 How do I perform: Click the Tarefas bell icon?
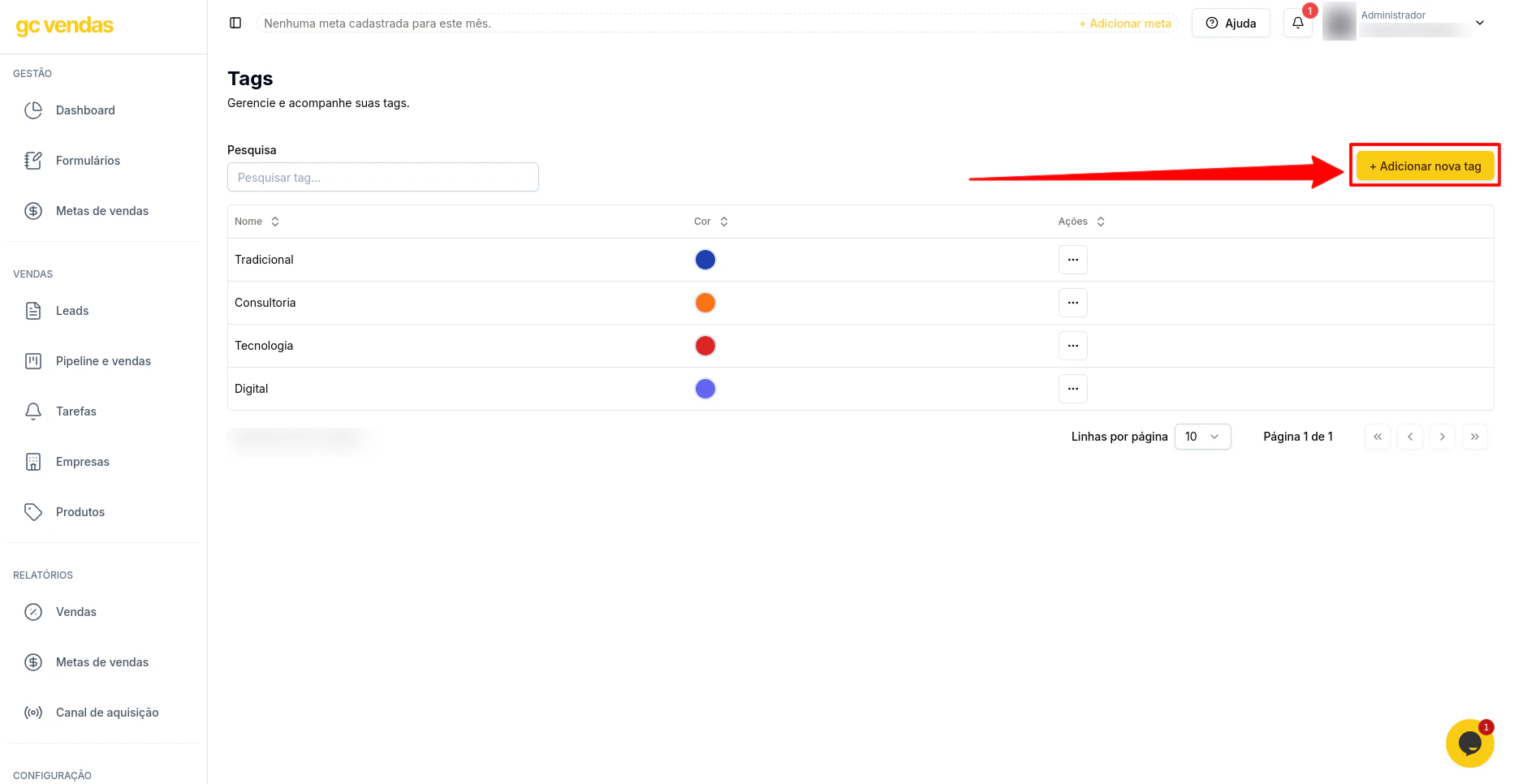pos(33,411)
